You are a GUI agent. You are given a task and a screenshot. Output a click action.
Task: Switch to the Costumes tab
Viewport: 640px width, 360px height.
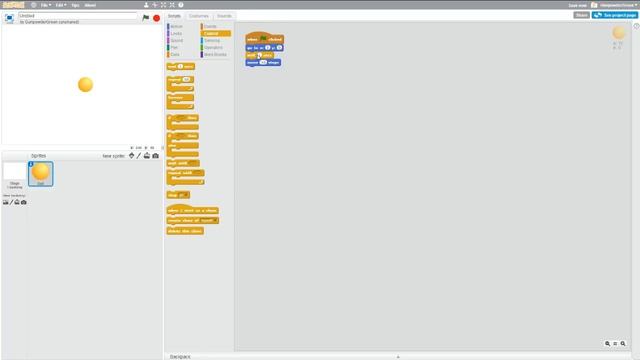click(199, 16)
